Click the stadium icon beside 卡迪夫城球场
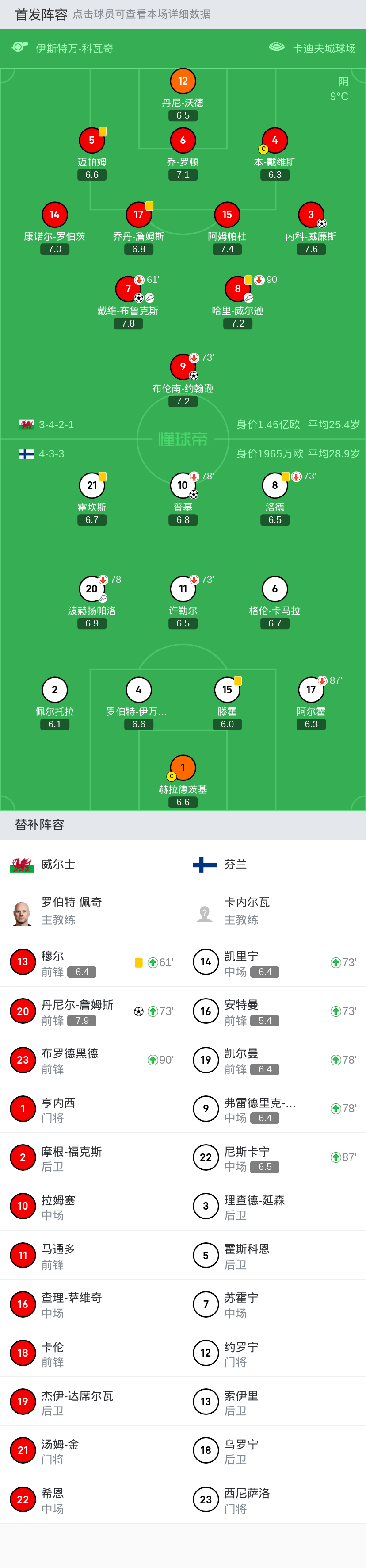 [x=277, y=47]
